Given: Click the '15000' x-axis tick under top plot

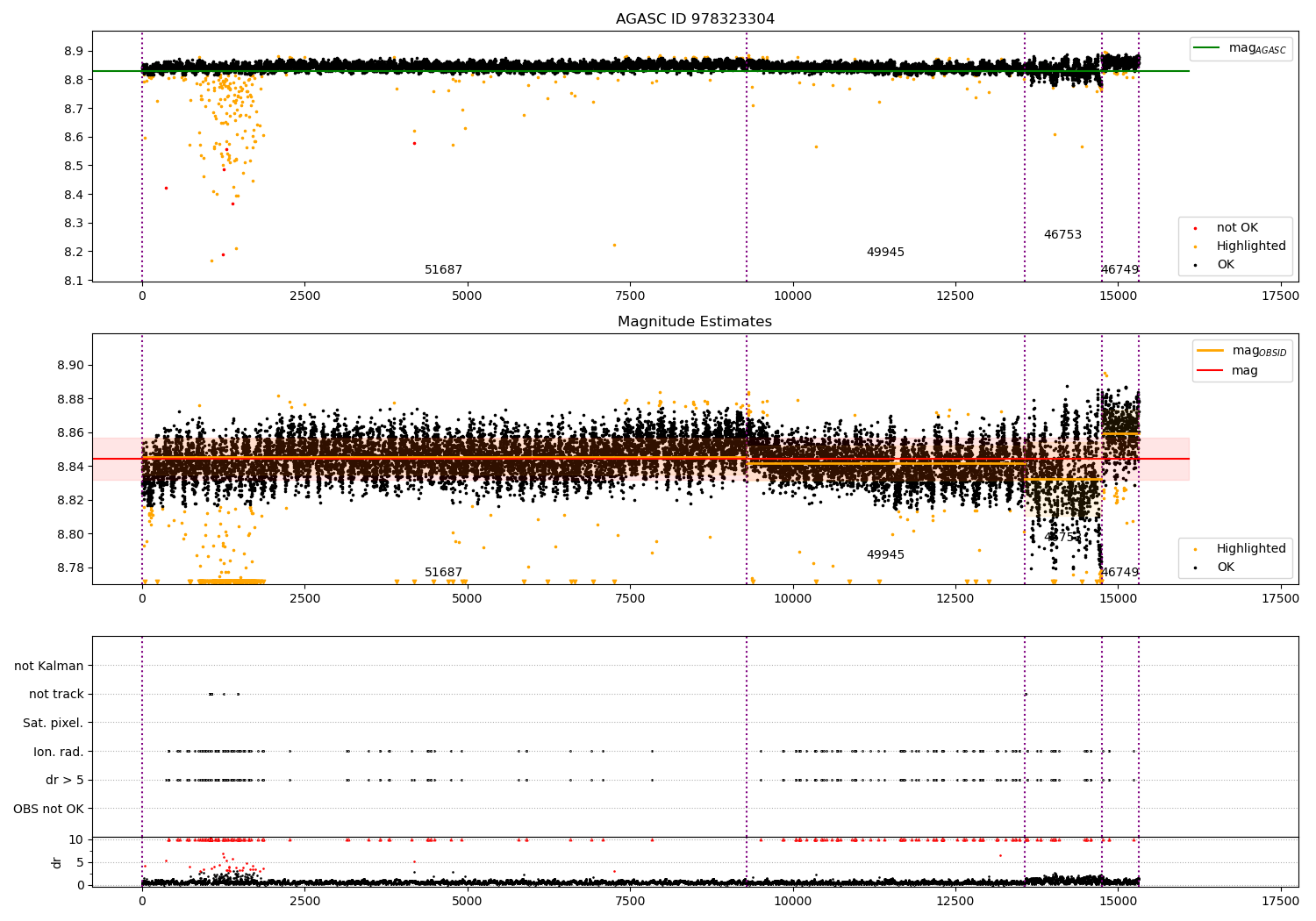Looking at the screenshot, I should pos(1118,296).
